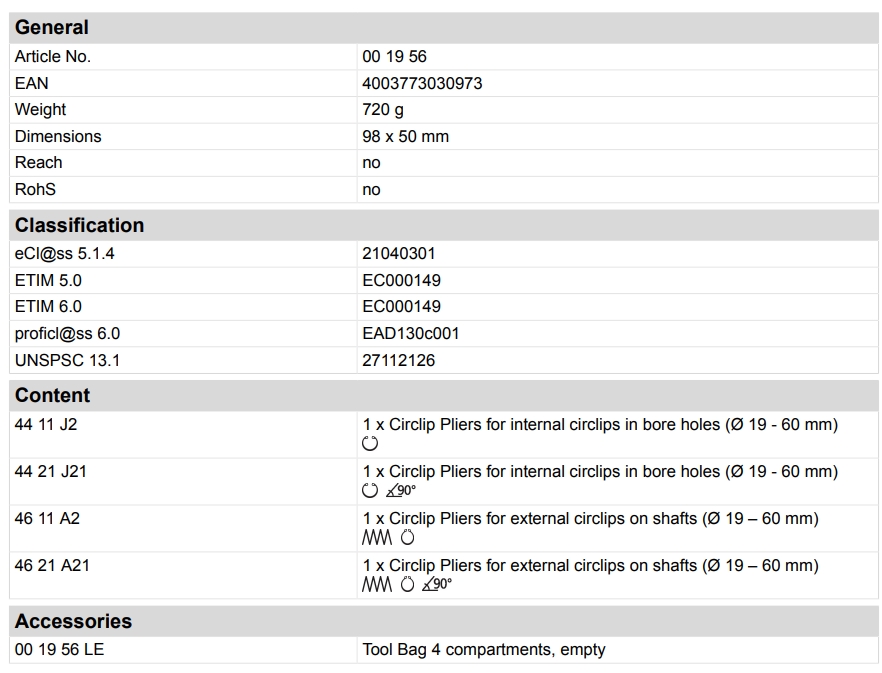Click the Classification section header
The height and width of the screenshot is (673, 882).
tap(79, 225)
